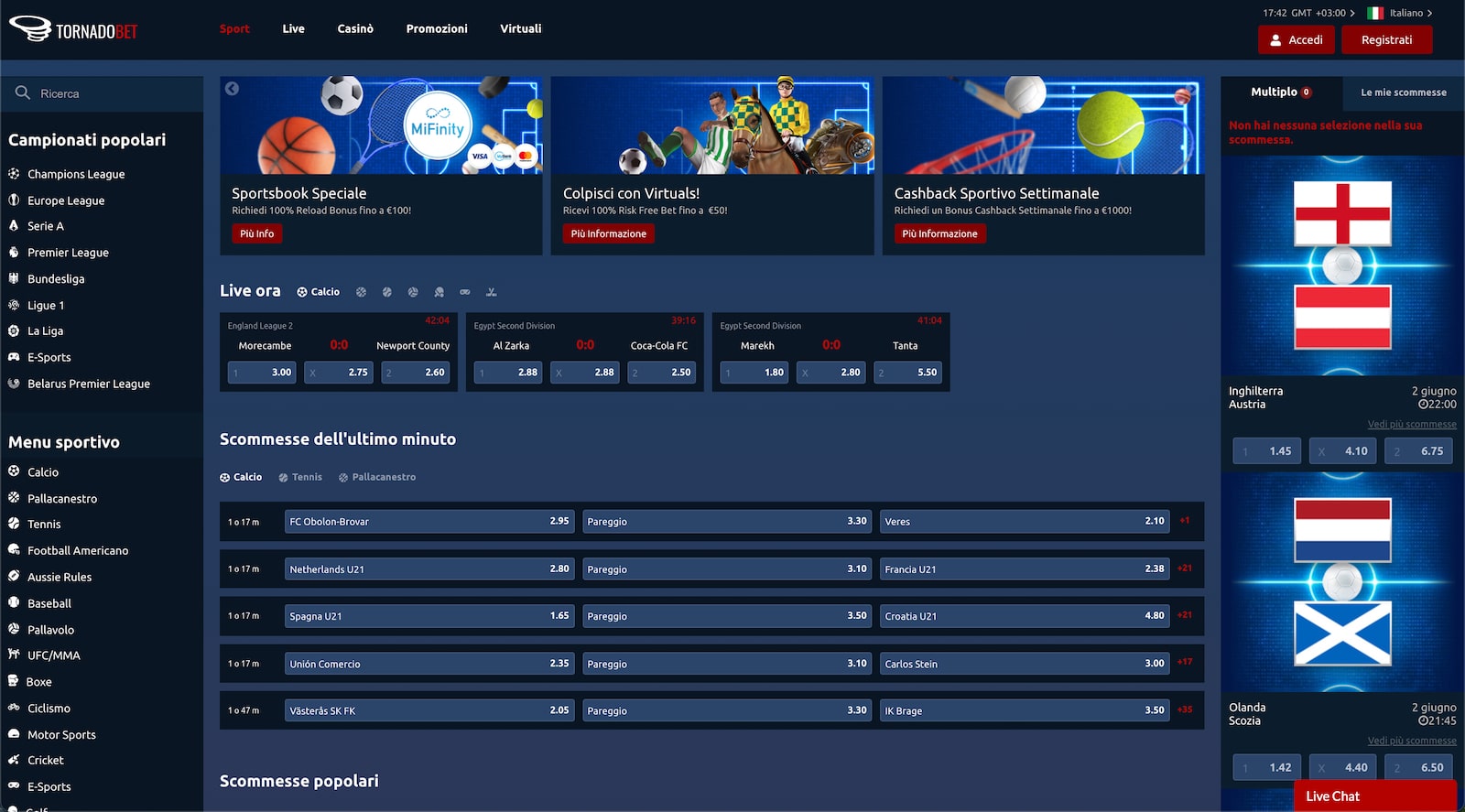Viewport: 1465px width, 812px height.
Task: Click the Football Americano icon
Action: click(x=14, y=550)
